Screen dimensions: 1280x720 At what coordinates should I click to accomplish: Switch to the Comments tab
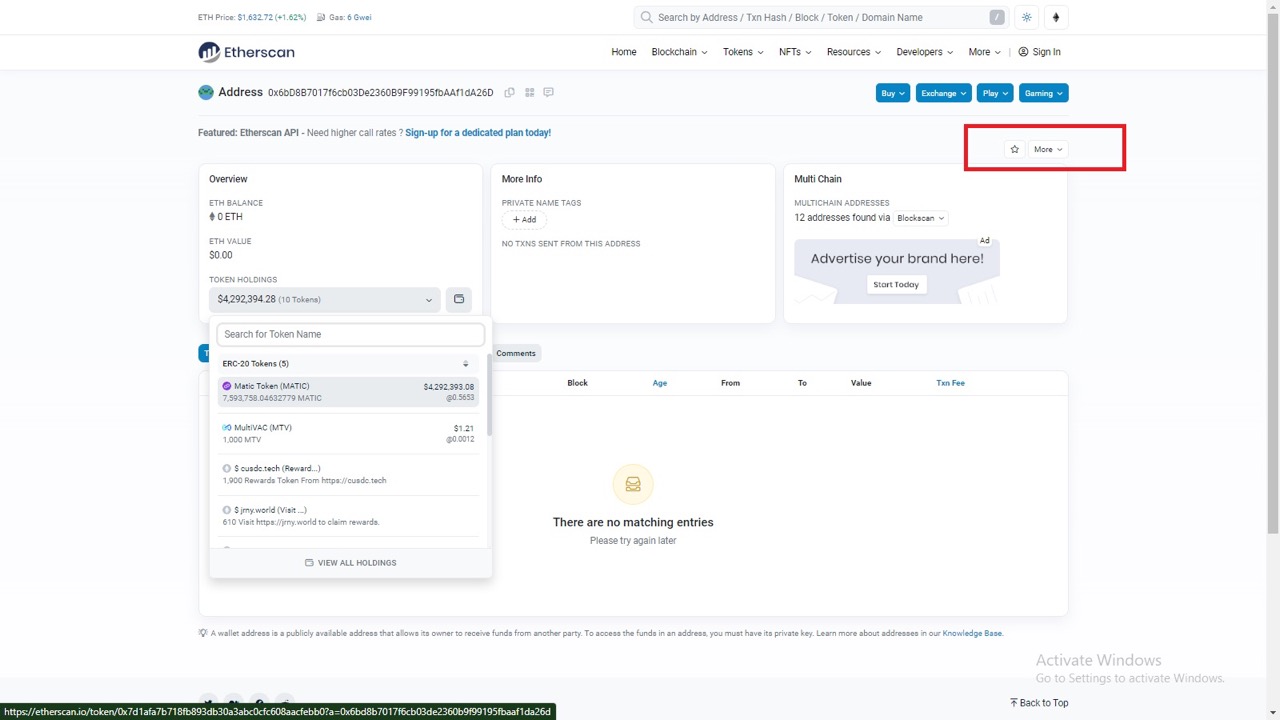coord(516,353)
